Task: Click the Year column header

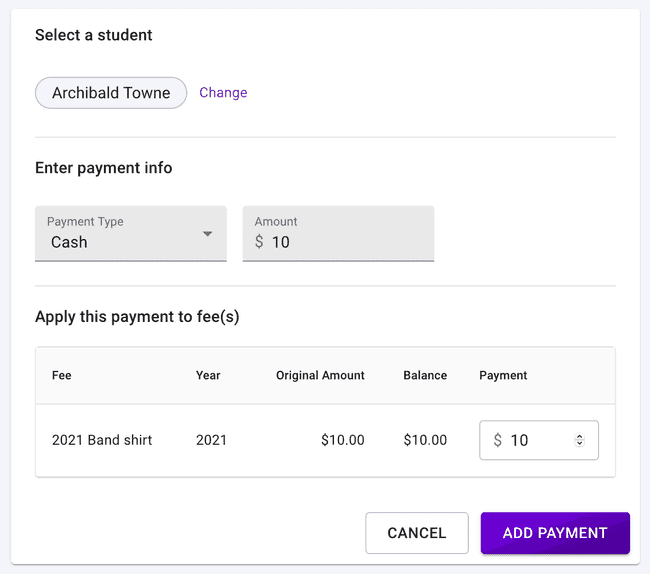Action: point(208,375)
